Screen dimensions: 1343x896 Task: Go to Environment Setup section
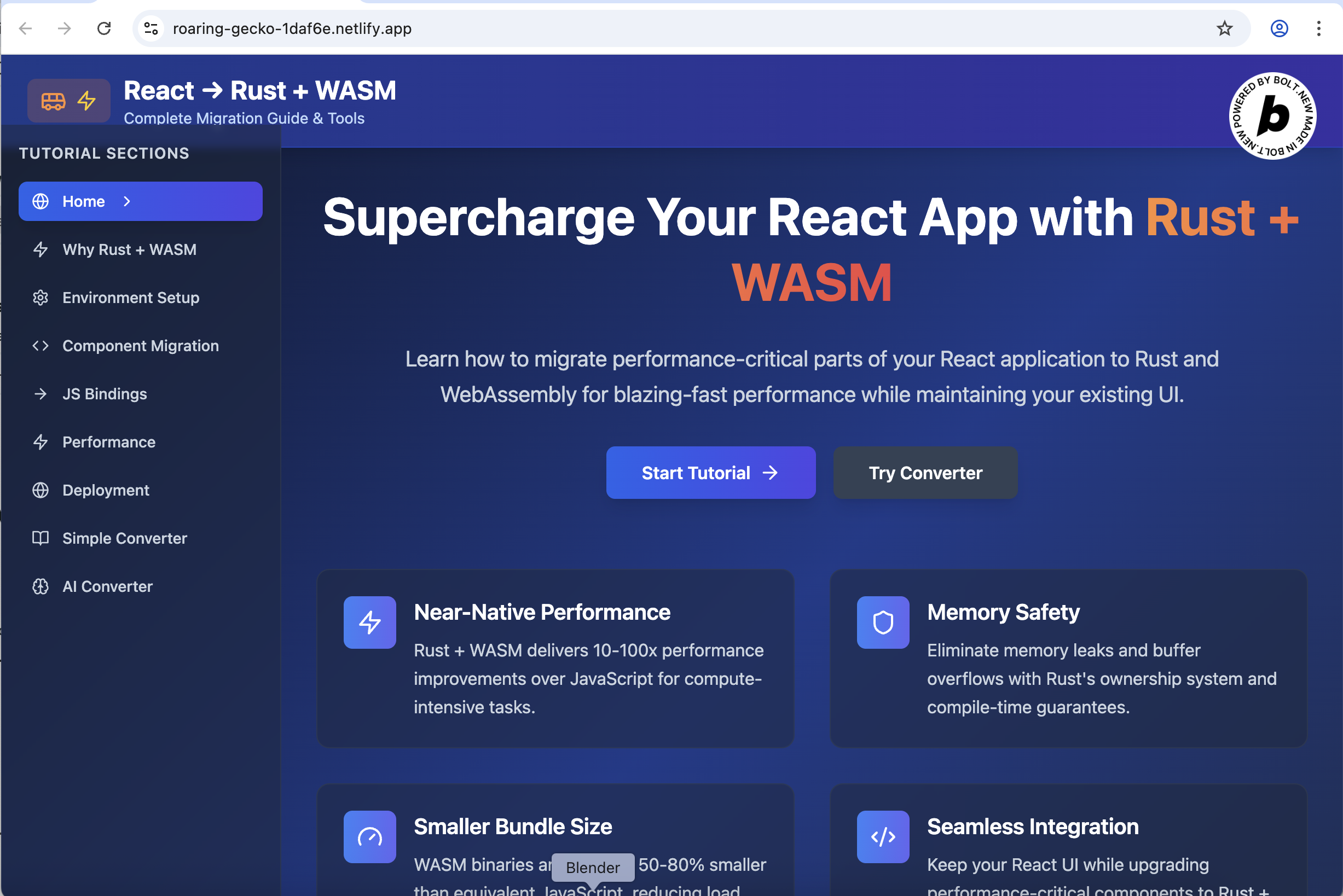(x=130, y=298)
